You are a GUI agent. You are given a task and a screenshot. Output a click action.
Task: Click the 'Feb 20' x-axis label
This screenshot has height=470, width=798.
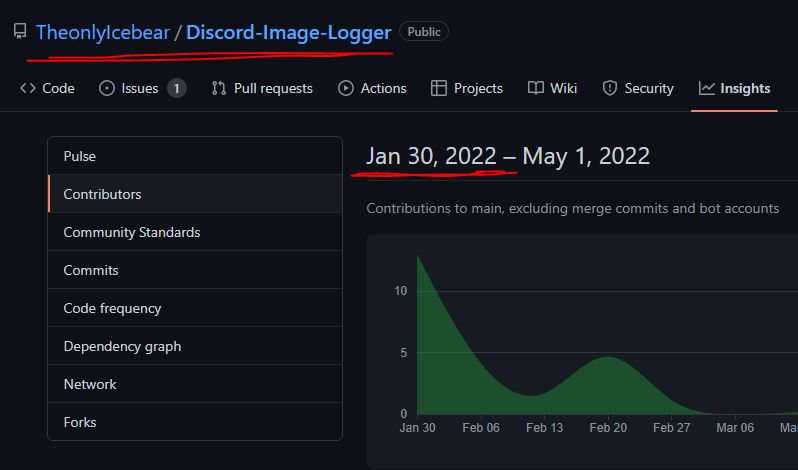pyautogui.click(x=608, y=428)
